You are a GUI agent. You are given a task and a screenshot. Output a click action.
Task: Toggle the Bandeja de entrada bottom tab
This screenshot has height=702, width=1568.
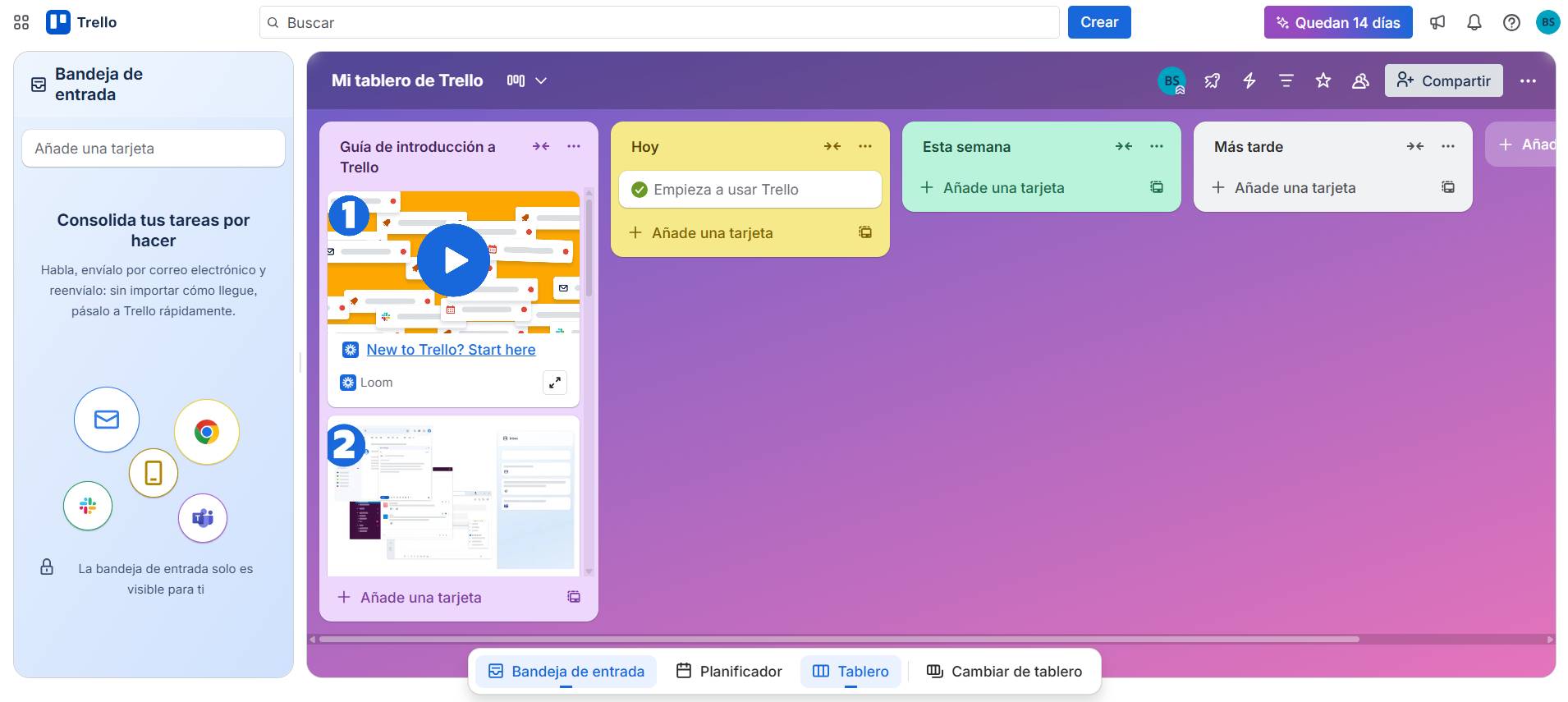(566, 672)
